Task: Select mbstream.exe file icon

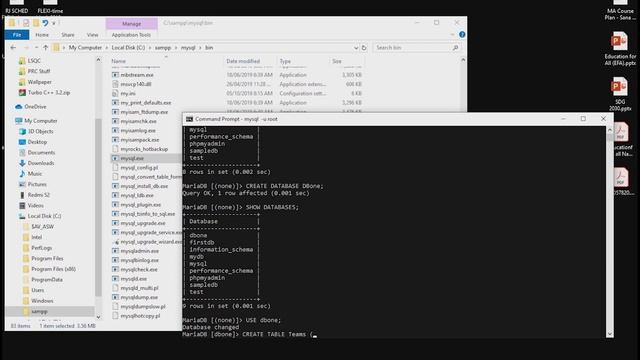Action: click(x=115, y=75)
